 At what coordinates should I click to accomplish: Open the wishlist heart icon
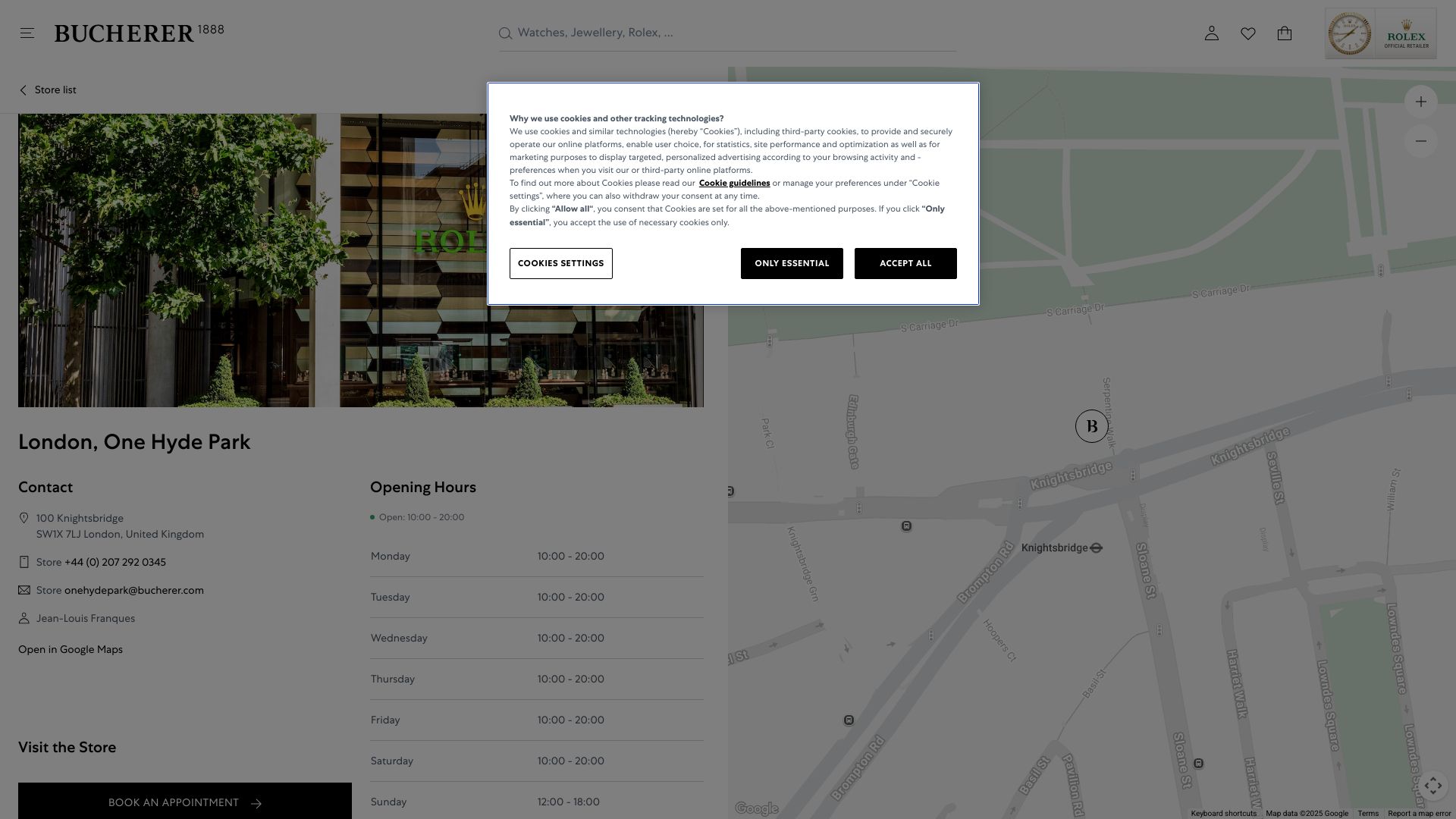[1248, 33]
